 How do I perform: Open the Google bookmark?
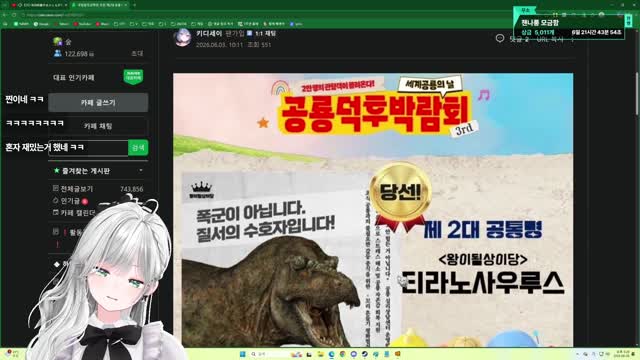pyautogui.click(x=41, y=24)
